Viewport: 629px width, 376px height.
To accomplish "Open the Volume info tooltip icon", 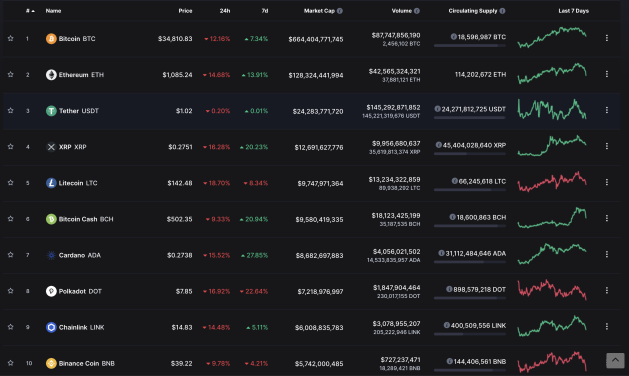I will (417, 11).
